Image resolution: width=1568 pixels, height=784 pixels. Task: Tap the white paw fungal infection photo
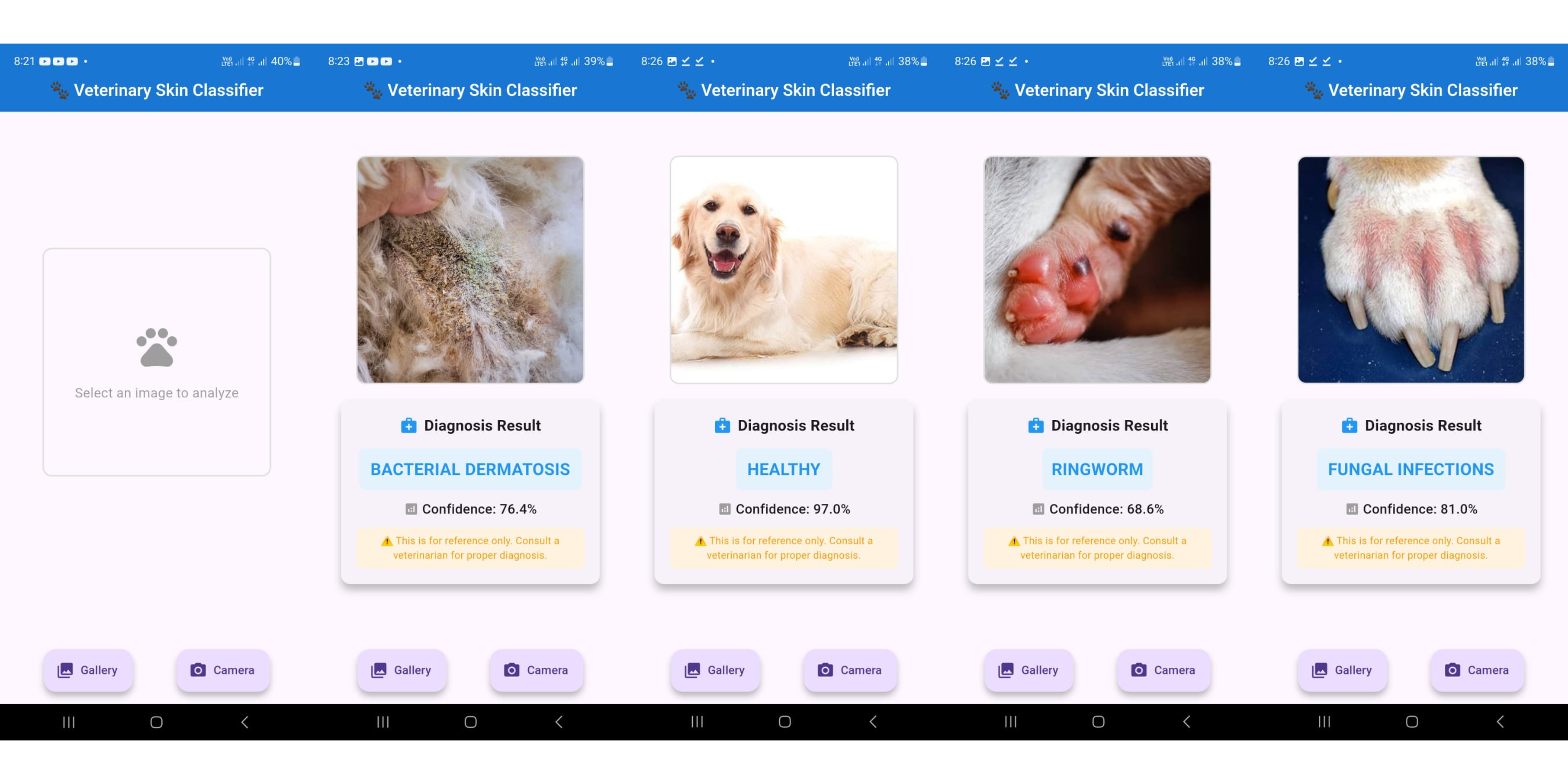[x=1411, y=270]
